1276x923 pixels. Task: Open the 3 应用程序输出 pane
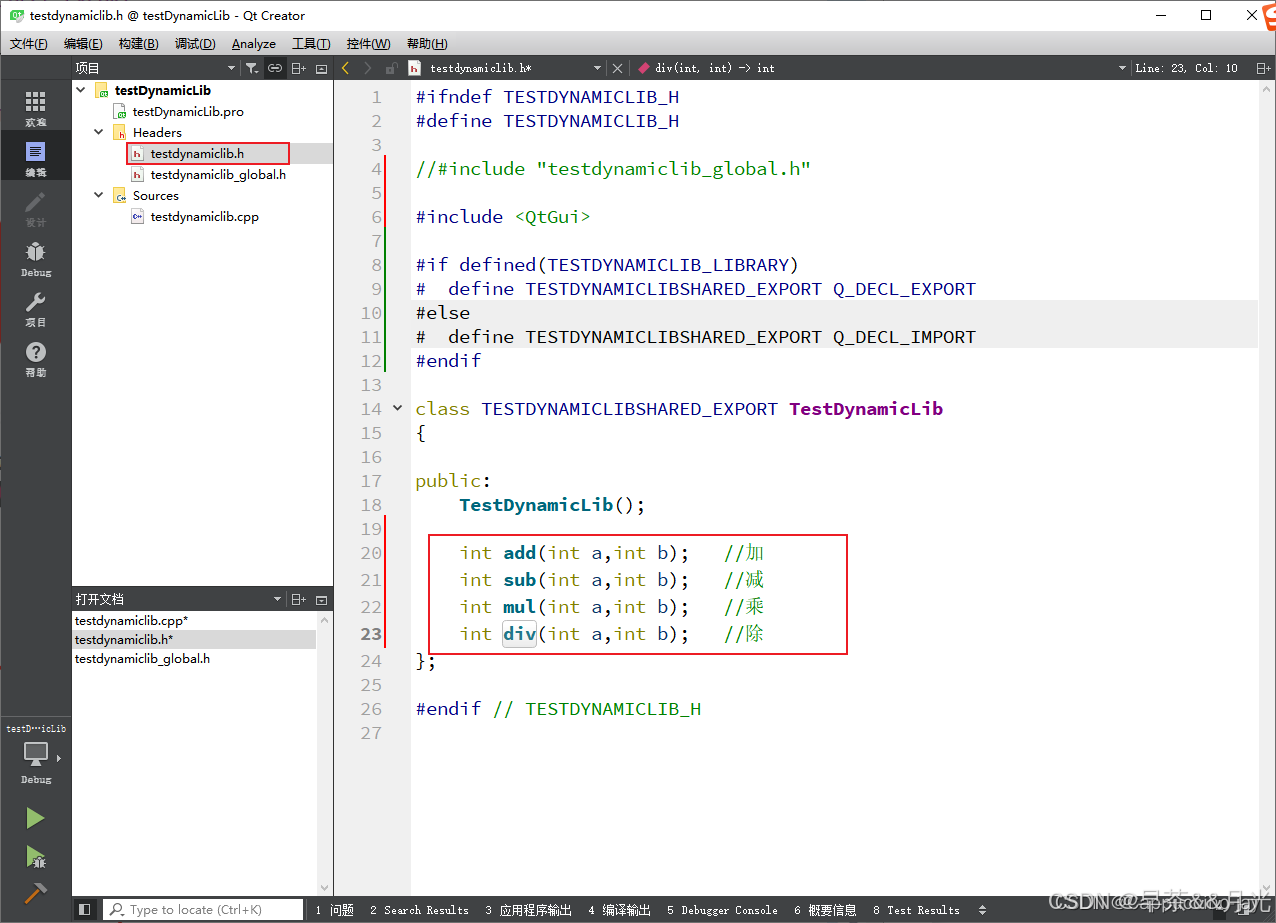pyautogui.click(x=529, y=910)
